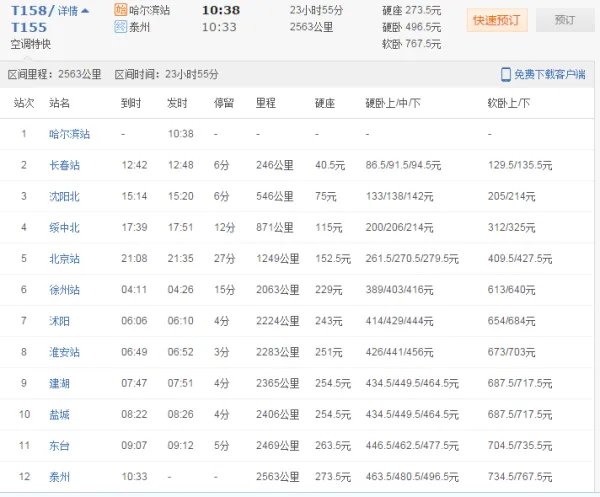The height and width of the screenshot is (497, 600).
Task: Open 沈阳北 station link
Action: point(63,196)
